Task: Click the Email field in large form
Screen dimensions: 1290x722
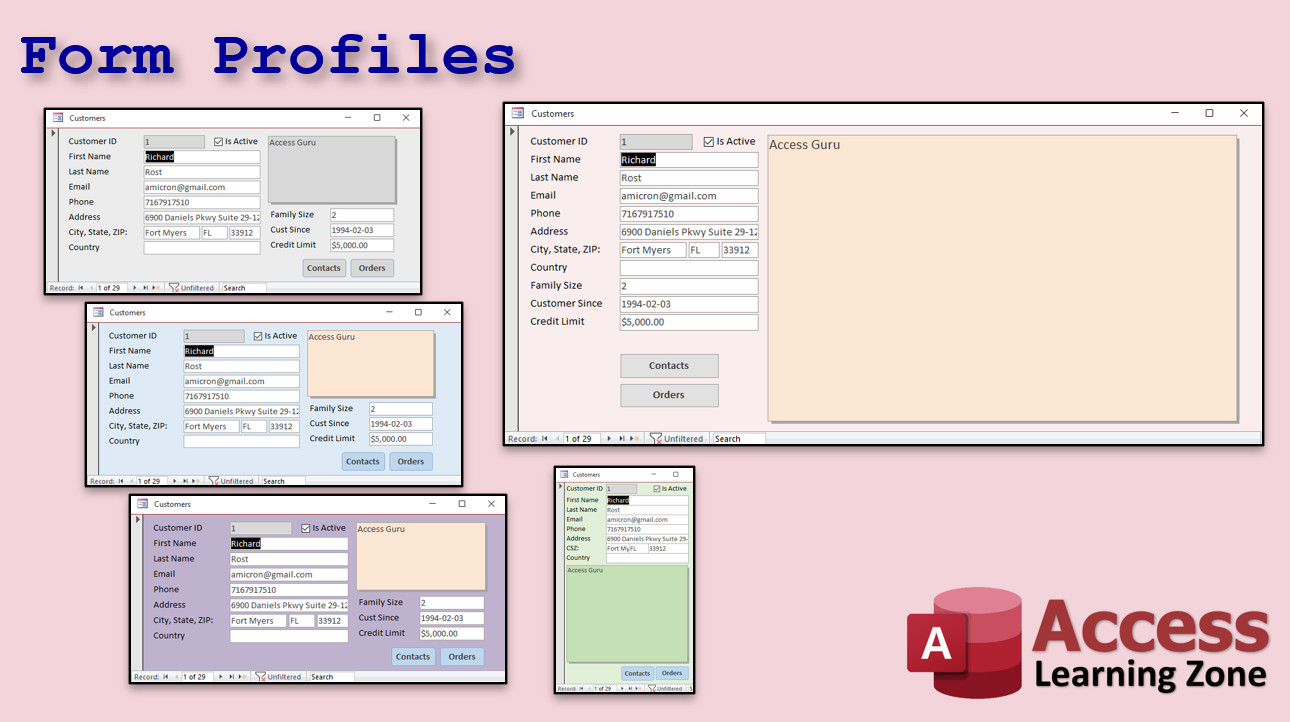Action: coord(689,196)
